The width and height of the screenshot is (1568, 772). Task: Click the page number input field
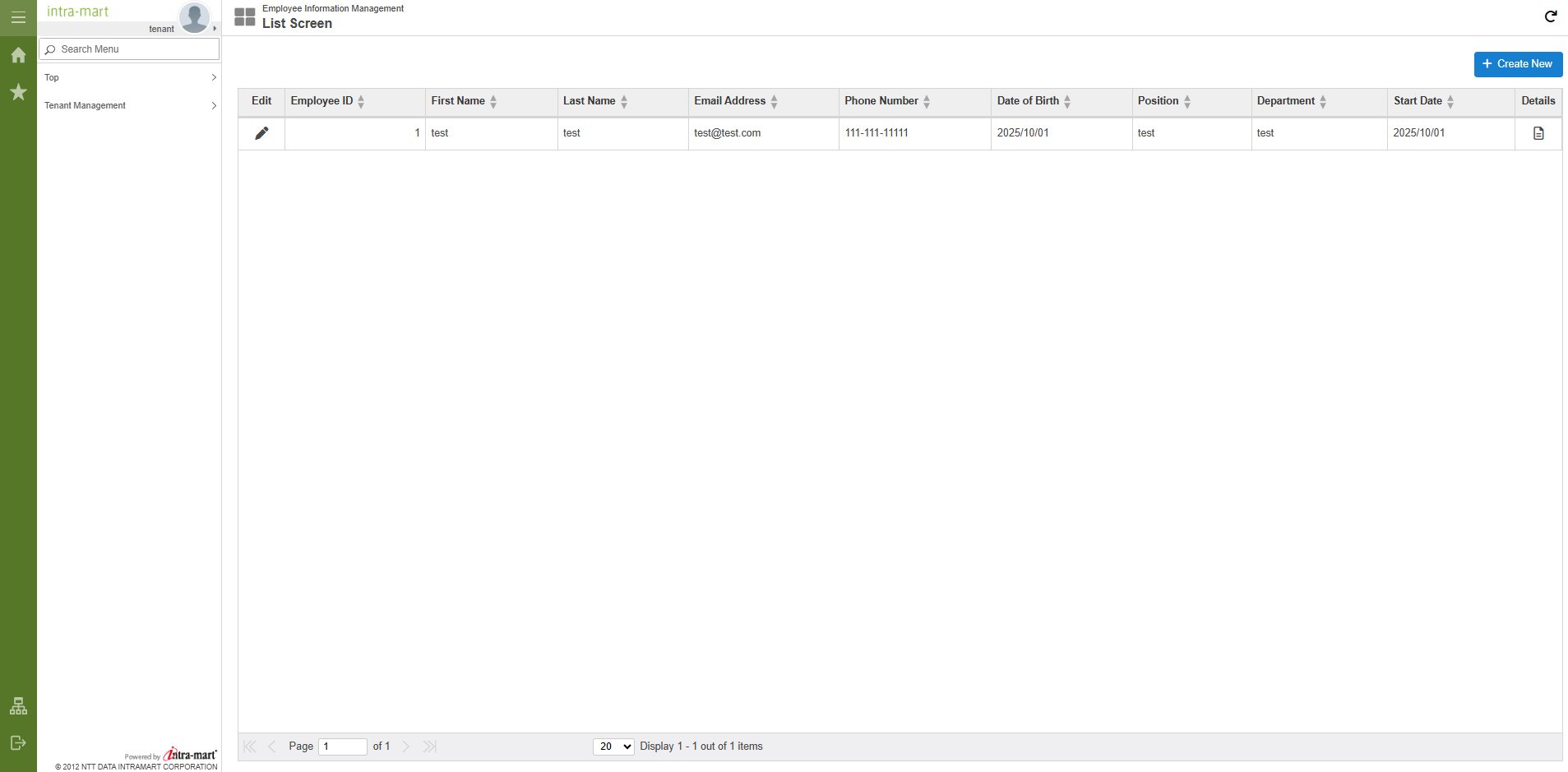(x=342, y=747)
